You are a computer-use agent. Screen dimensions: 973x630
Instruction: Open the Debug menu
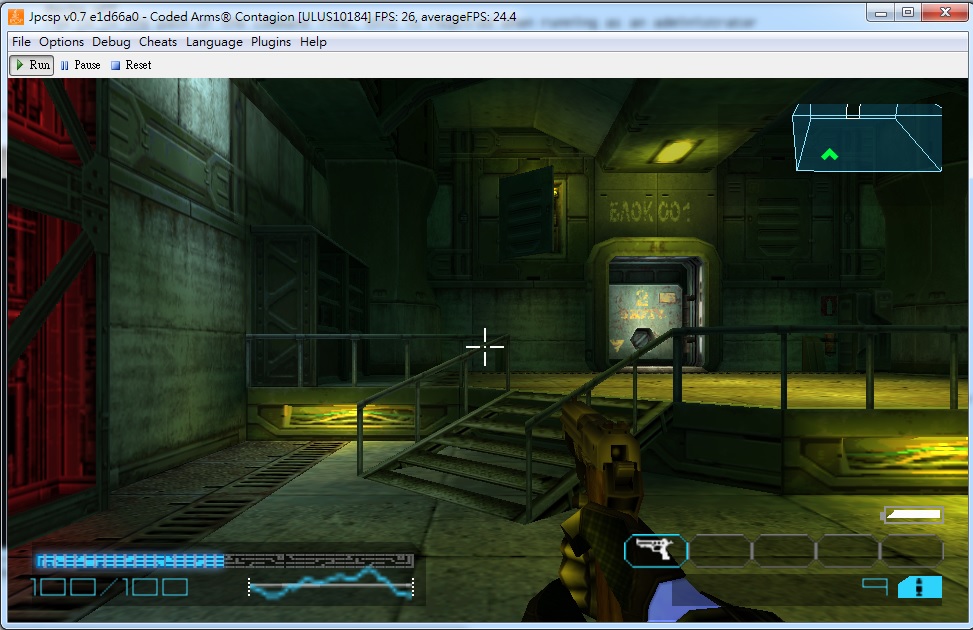(111, 42)
